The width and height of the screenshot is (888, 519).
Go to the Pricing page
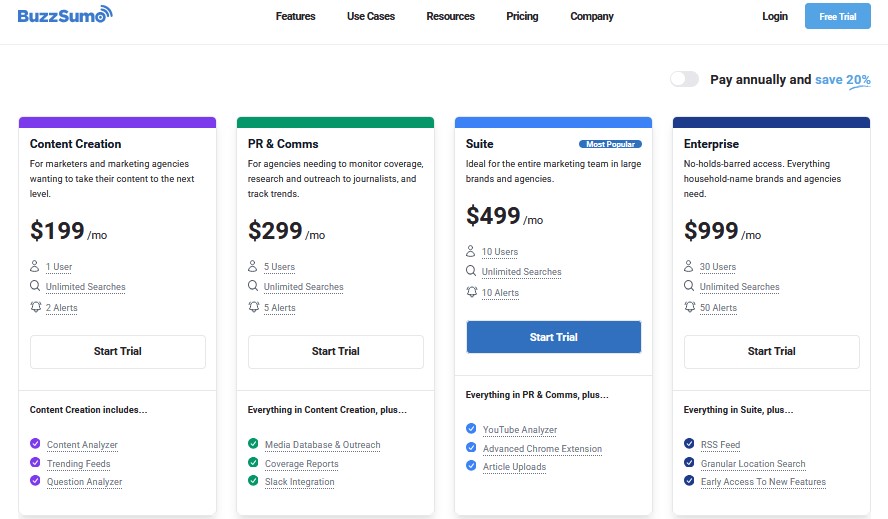(522, 17)
